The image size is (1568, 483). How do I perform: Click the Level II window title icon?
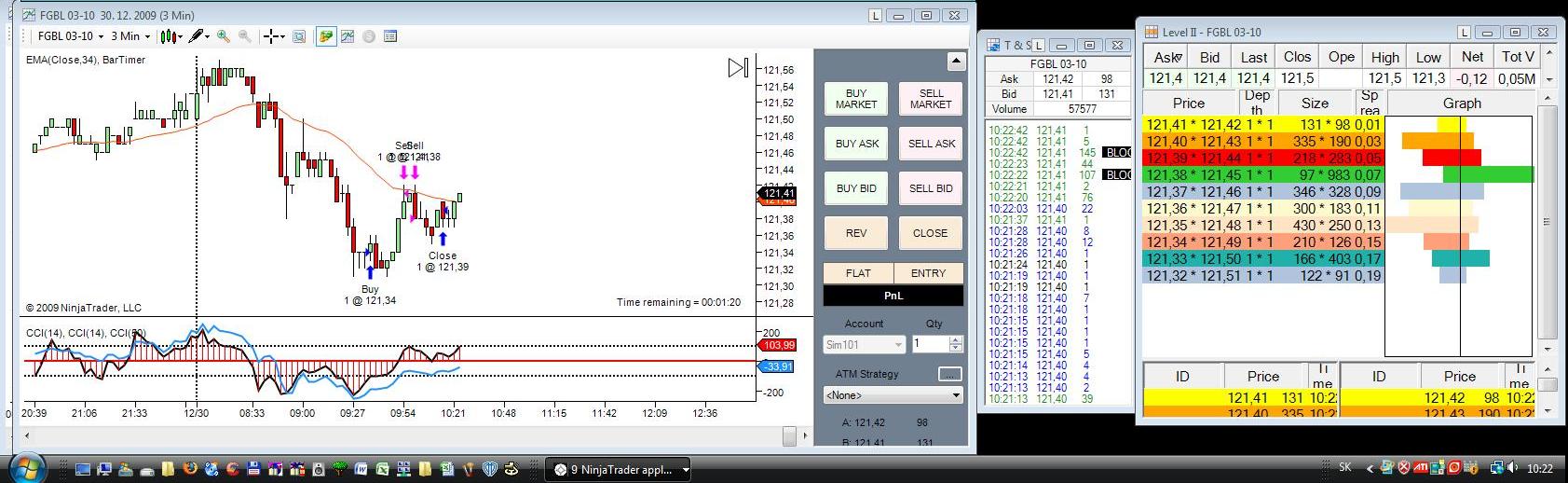coord(1152,32)
